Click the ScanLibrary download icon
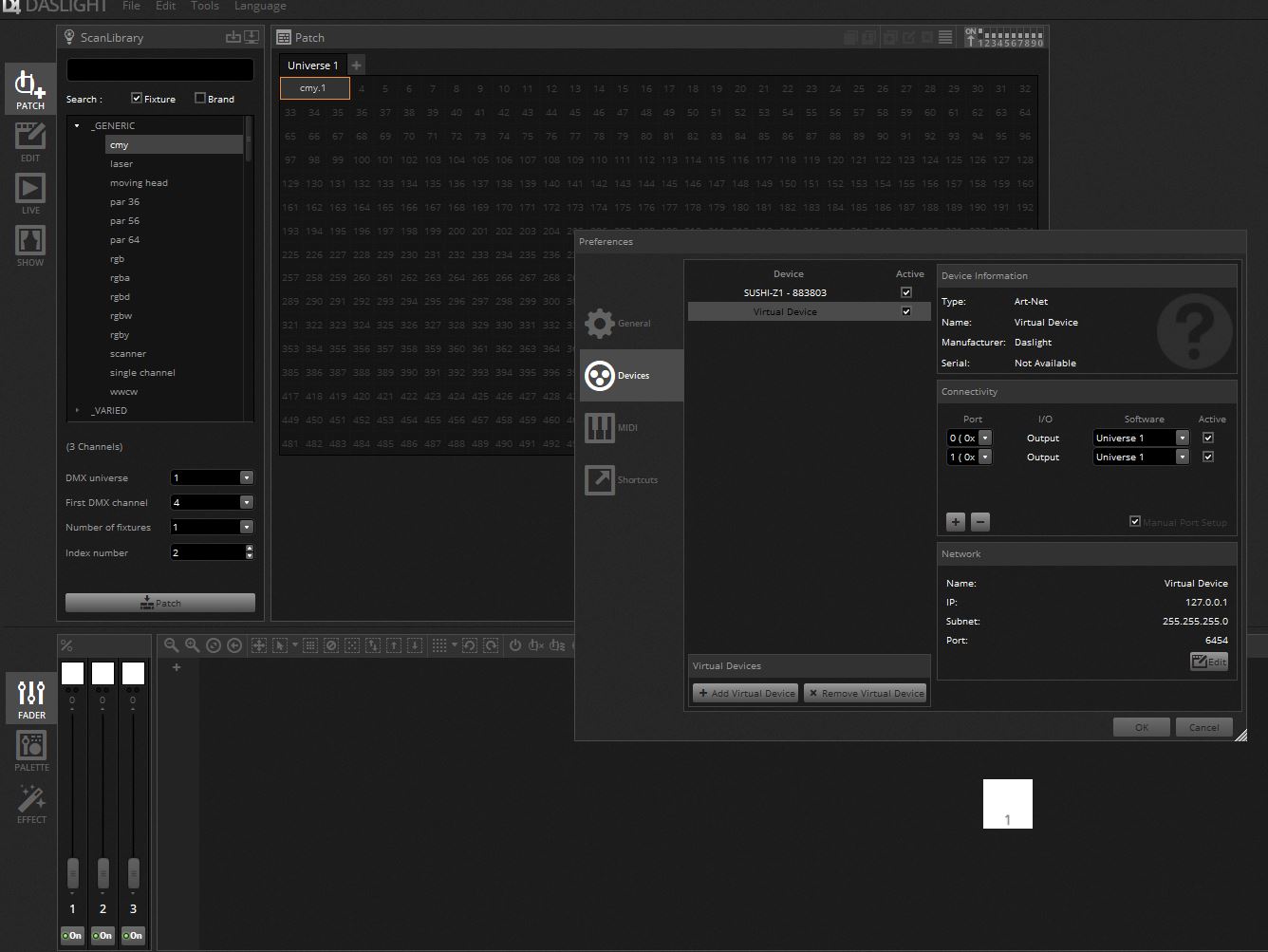The height and width of the screenshot is (952, 1268). coord(252,37)
